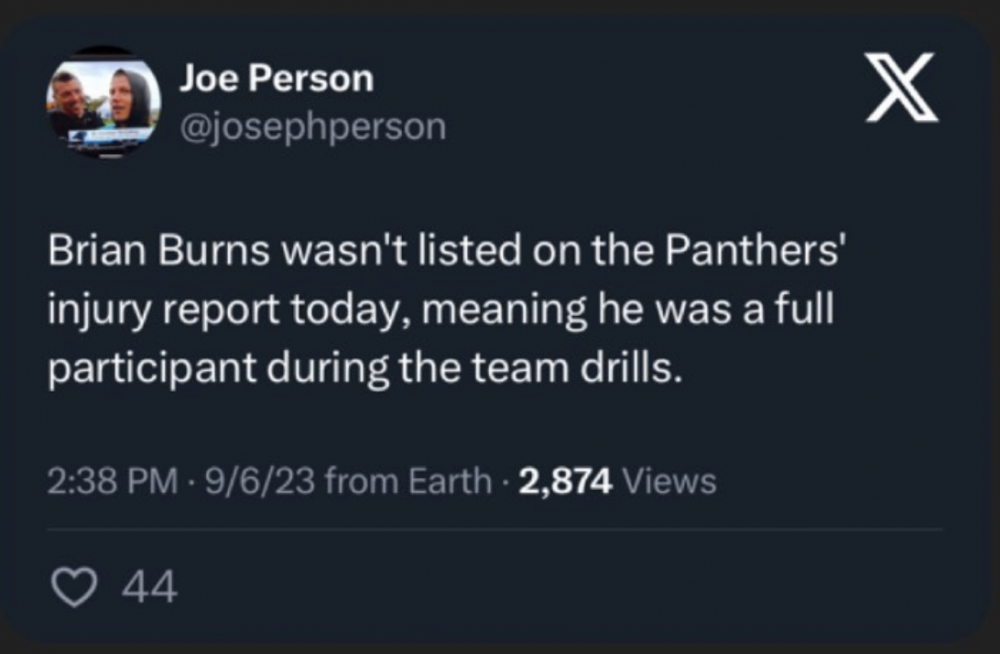
Task: Click the word Views beside the count
Action: [669, 482]
